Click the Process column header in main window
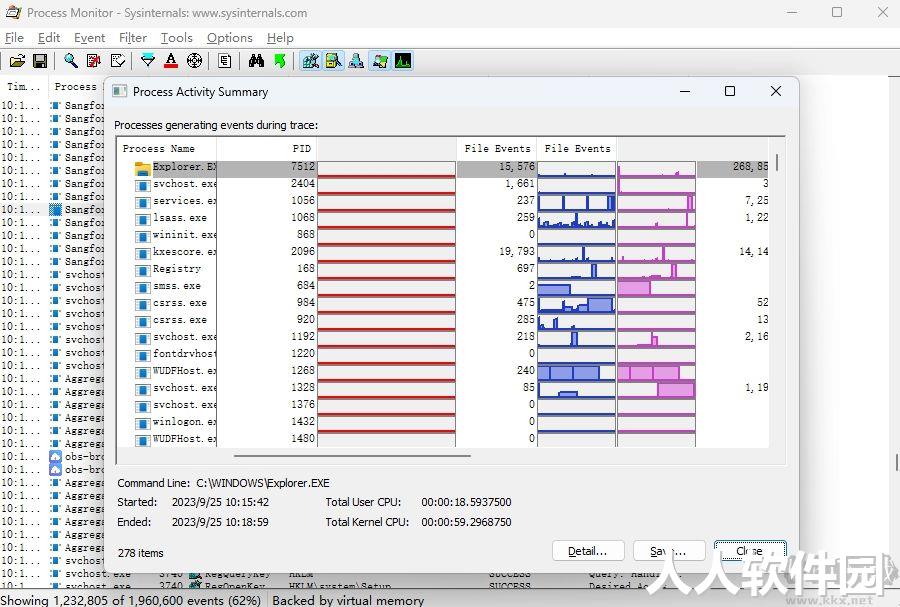Screen dimensions: 900x607 [75, 87]
